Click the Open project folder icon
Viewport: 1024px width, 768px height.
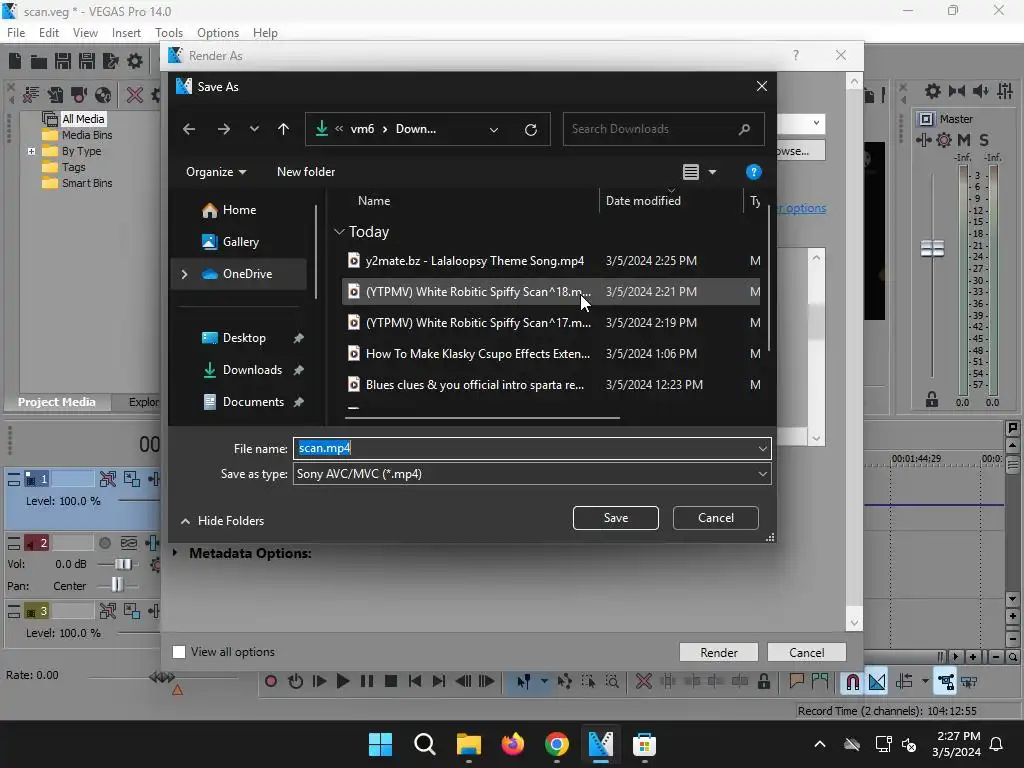click(x=39, y=61)
